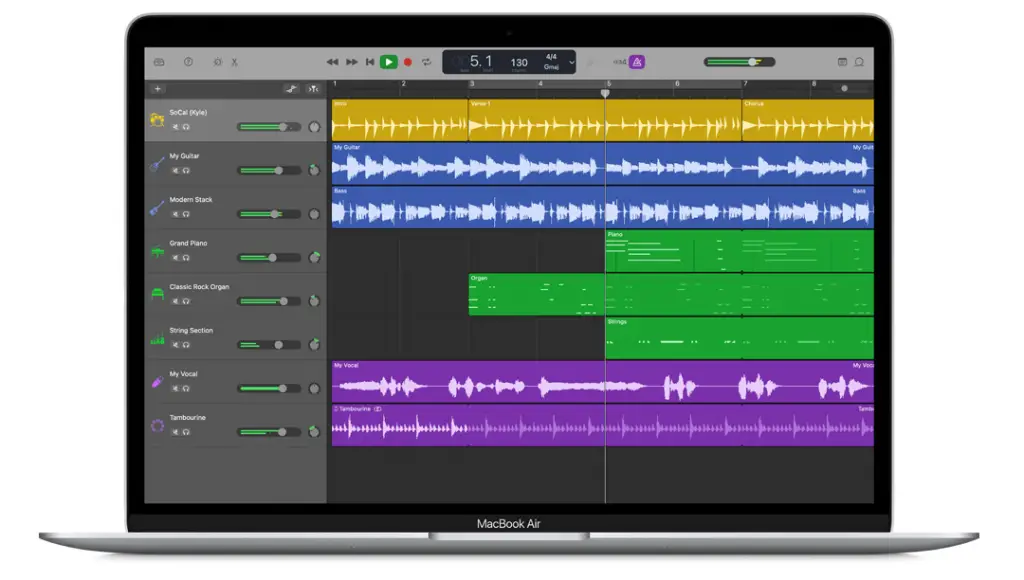Add a new track with plus button

[x=158, y=89]
